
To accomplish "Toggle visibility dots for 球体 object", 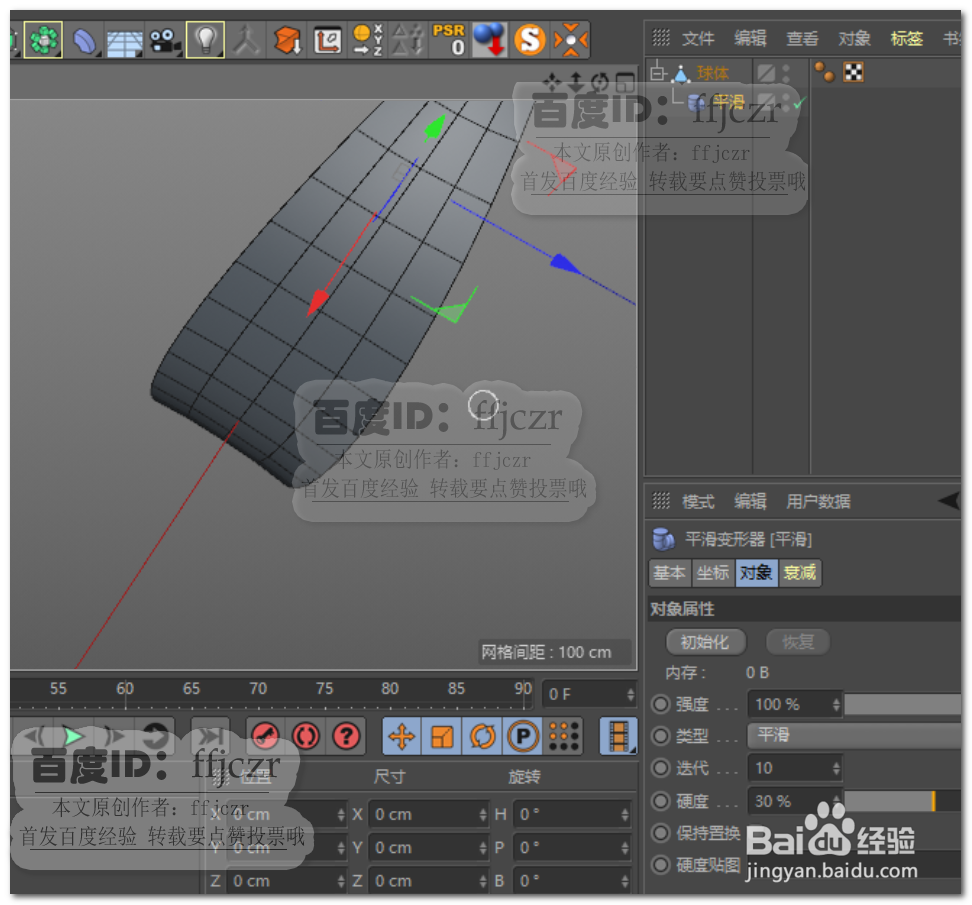I will [x=787, y=73].
